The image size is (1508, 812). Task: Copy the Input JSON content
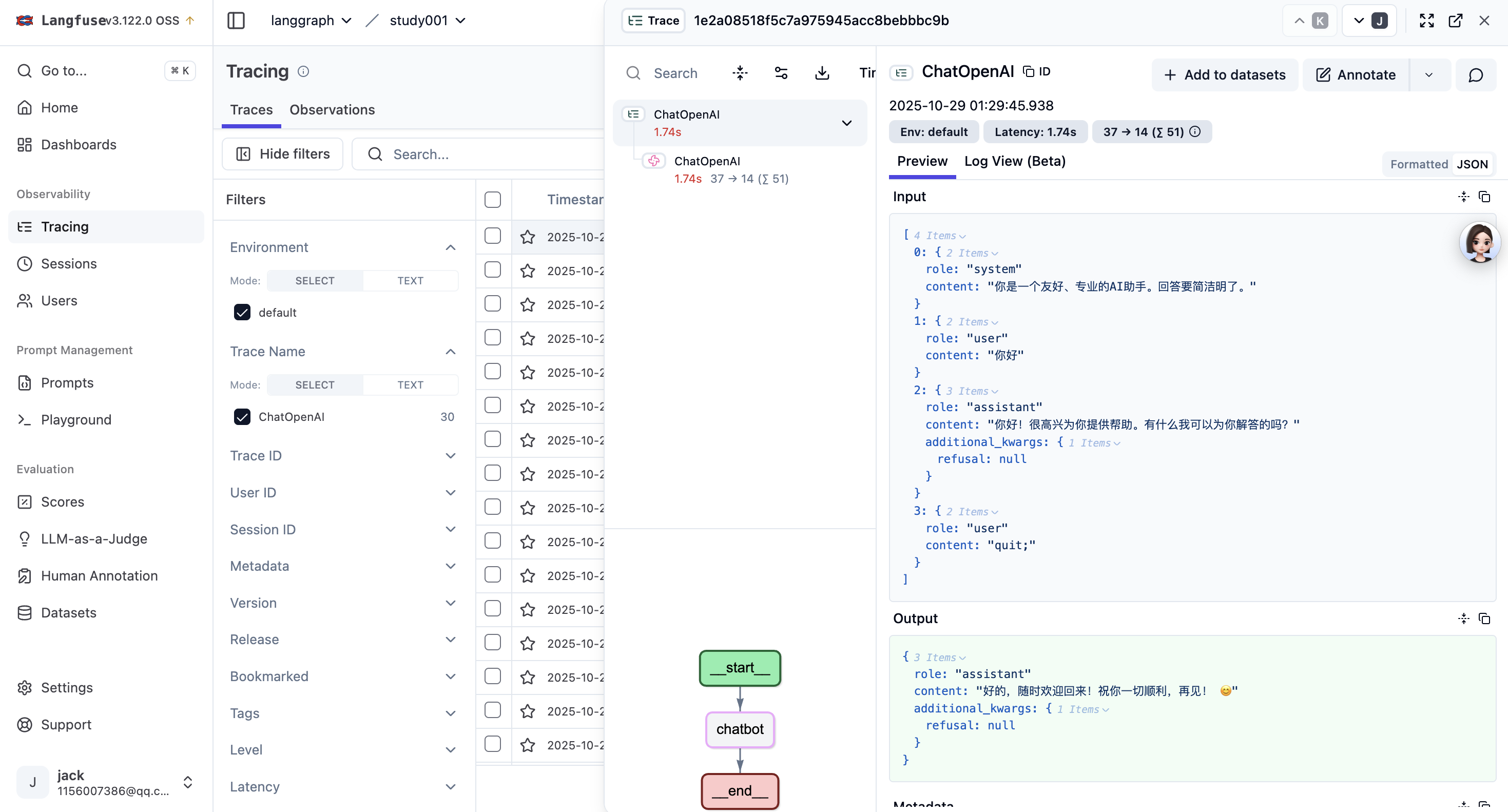[1484, 197]
